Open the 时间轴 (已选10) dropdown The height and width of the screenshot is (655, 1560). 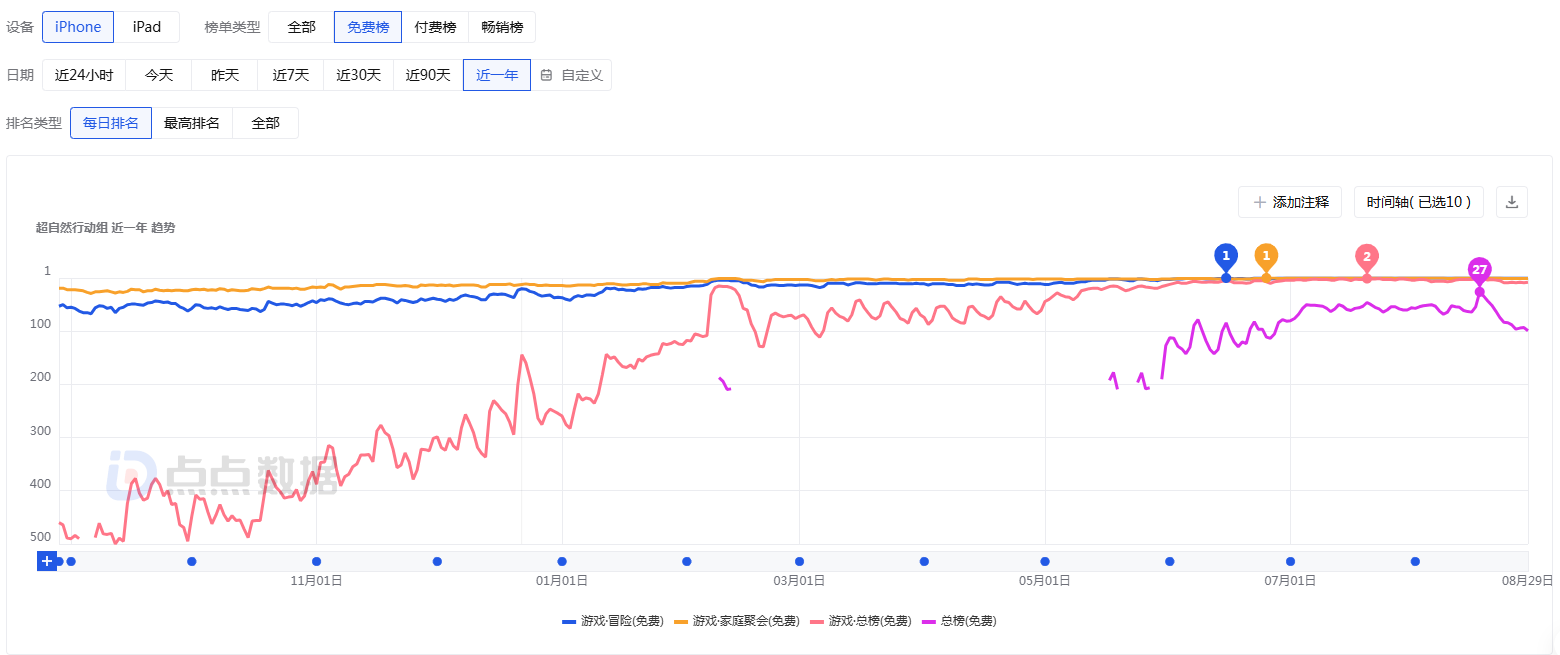click(1418, 202)
